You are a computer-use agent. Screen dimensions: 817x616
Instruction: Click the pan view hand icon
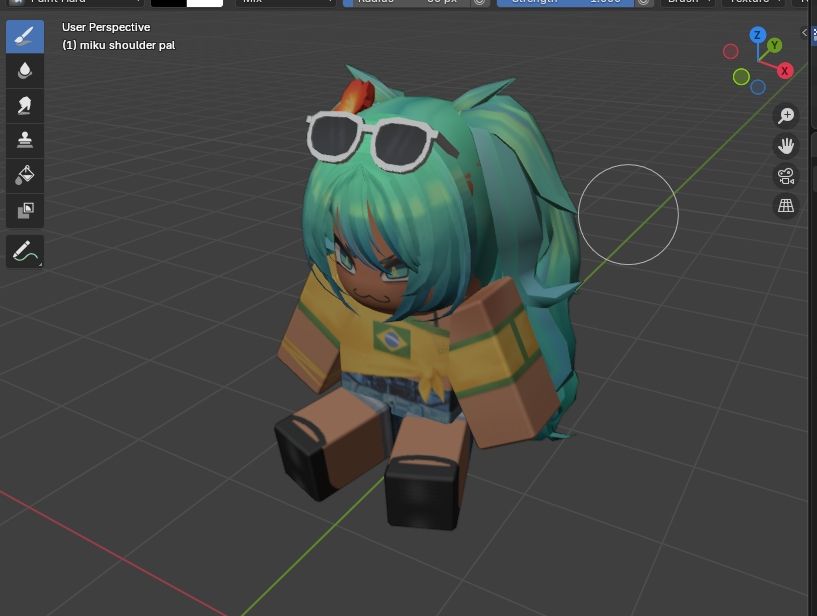point(786,146)
